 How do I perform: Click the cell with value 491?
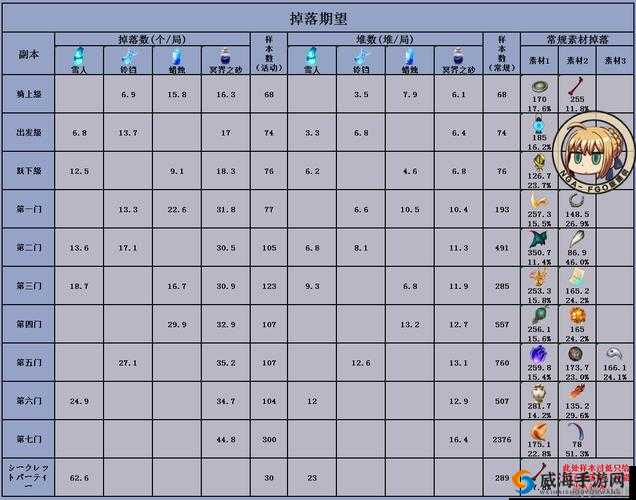[x=502, y=248]
